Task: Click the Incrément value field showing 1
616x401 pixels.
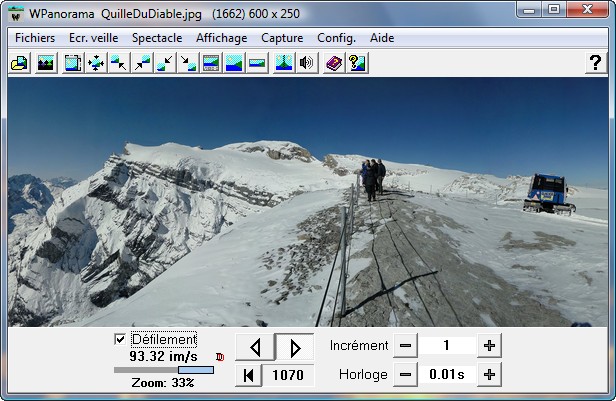Action: [447, 346]
